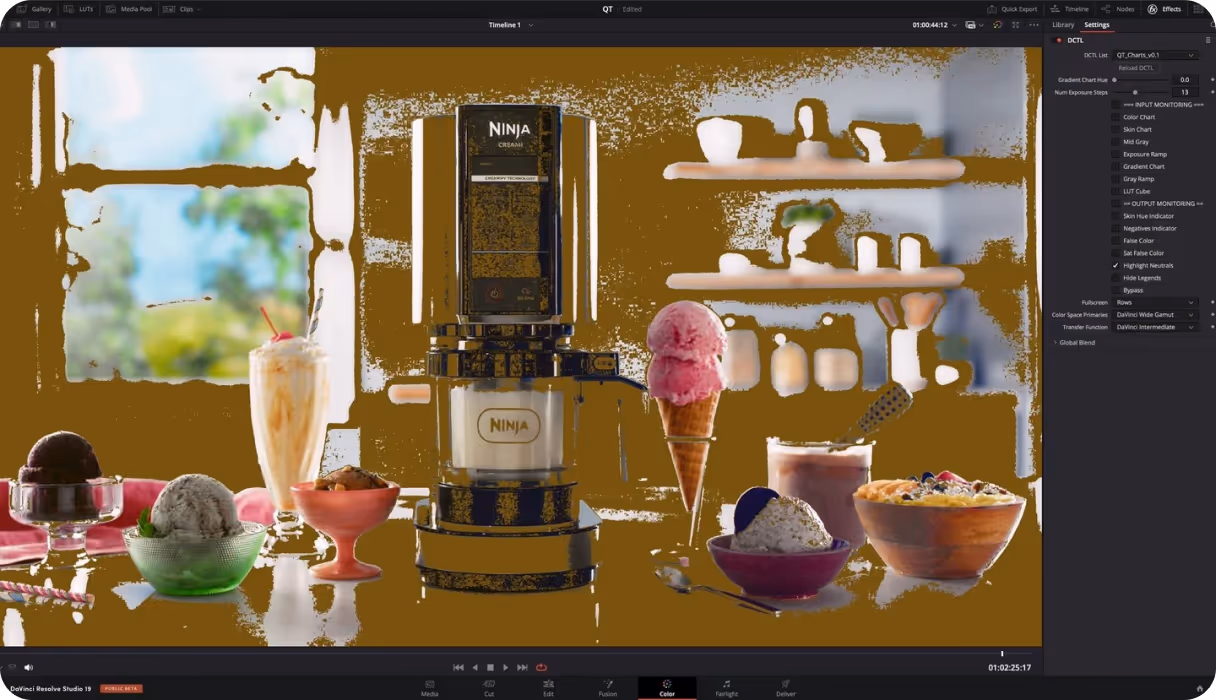Image resolution: width=1216 pixels, height=700 pixels.
Task: Play the clip in reverse
Action: 475,667
